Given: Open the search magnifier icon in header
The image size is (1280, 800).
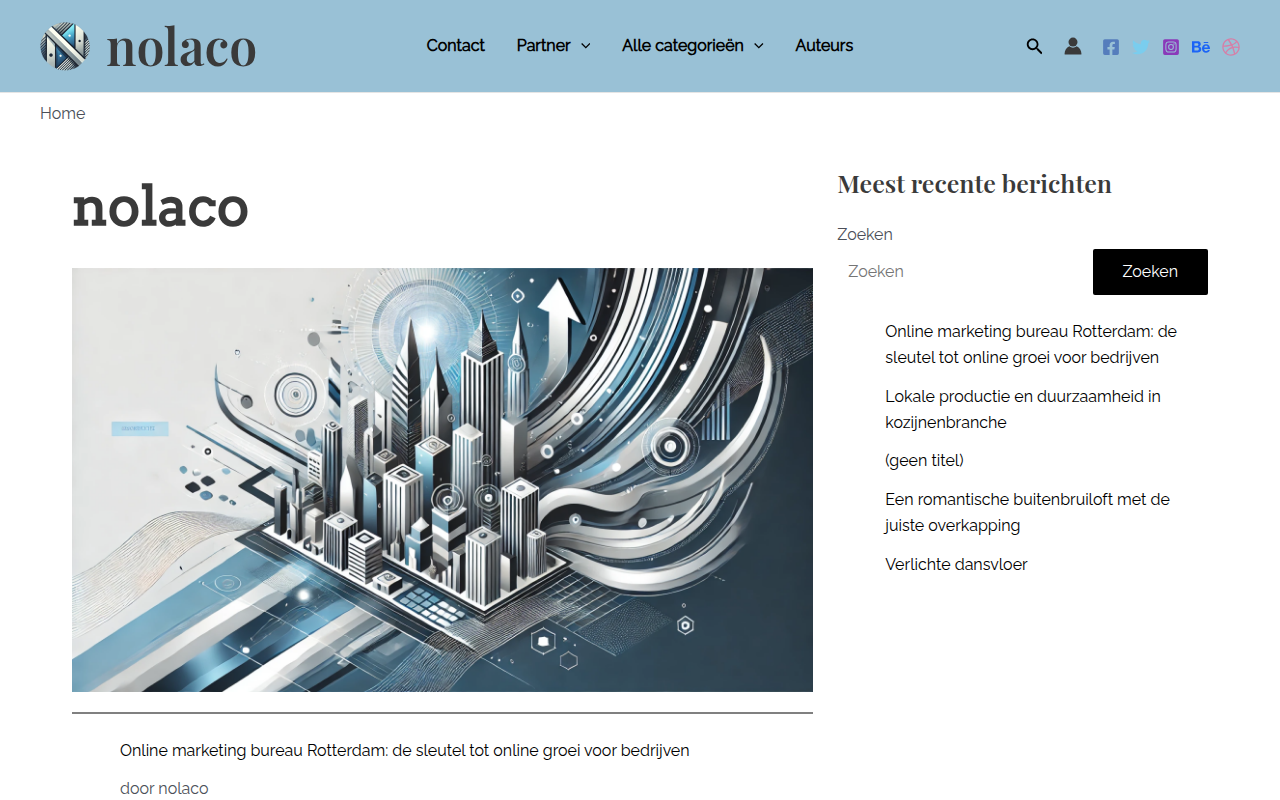Looking at the screenshot, I should click(x=1034, y=46).
